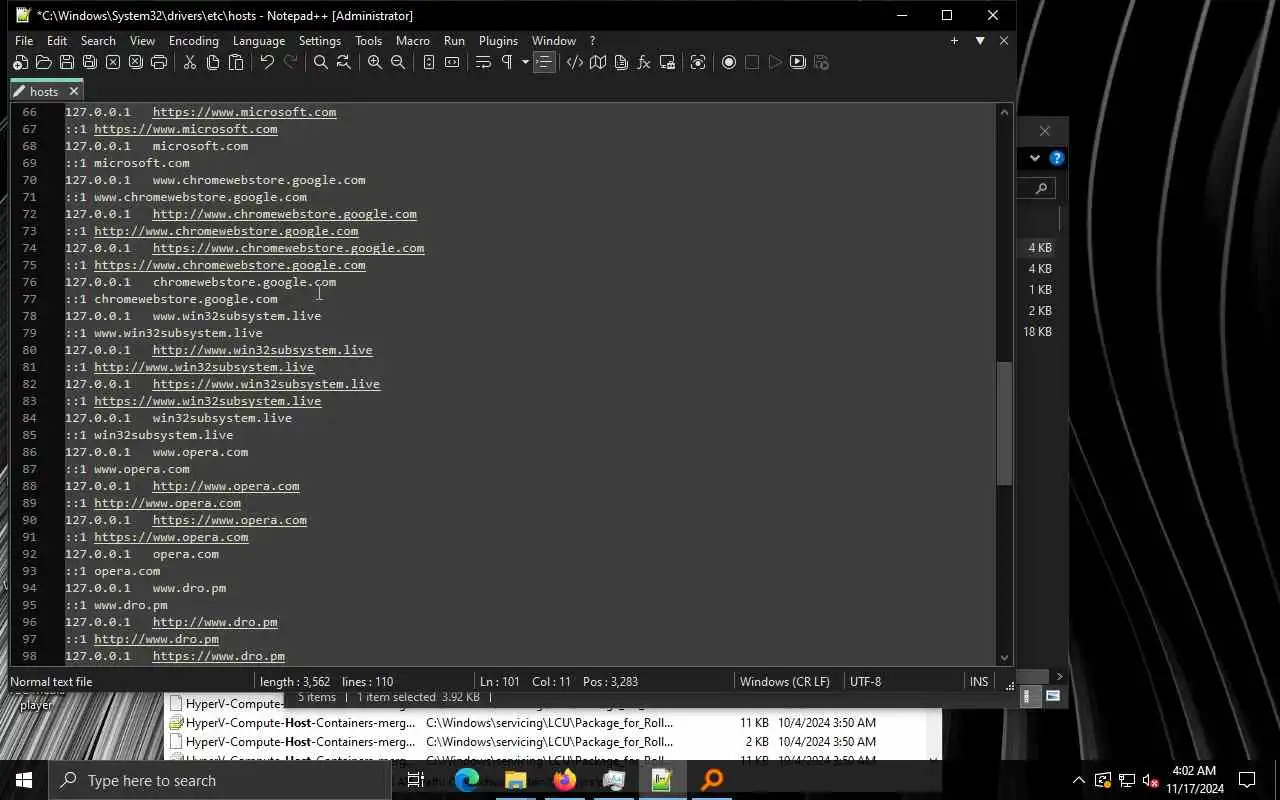Toggle synchronize vertical scrolling

point(428,62)
